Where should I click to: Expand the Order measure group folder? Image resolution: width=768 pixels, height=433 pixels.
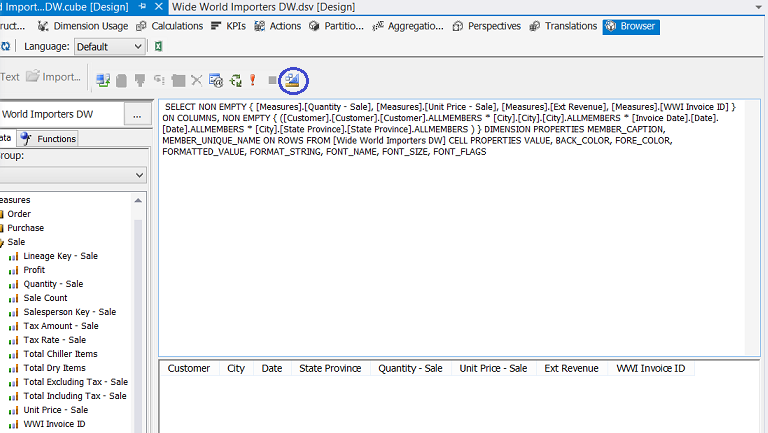(19, 214)
